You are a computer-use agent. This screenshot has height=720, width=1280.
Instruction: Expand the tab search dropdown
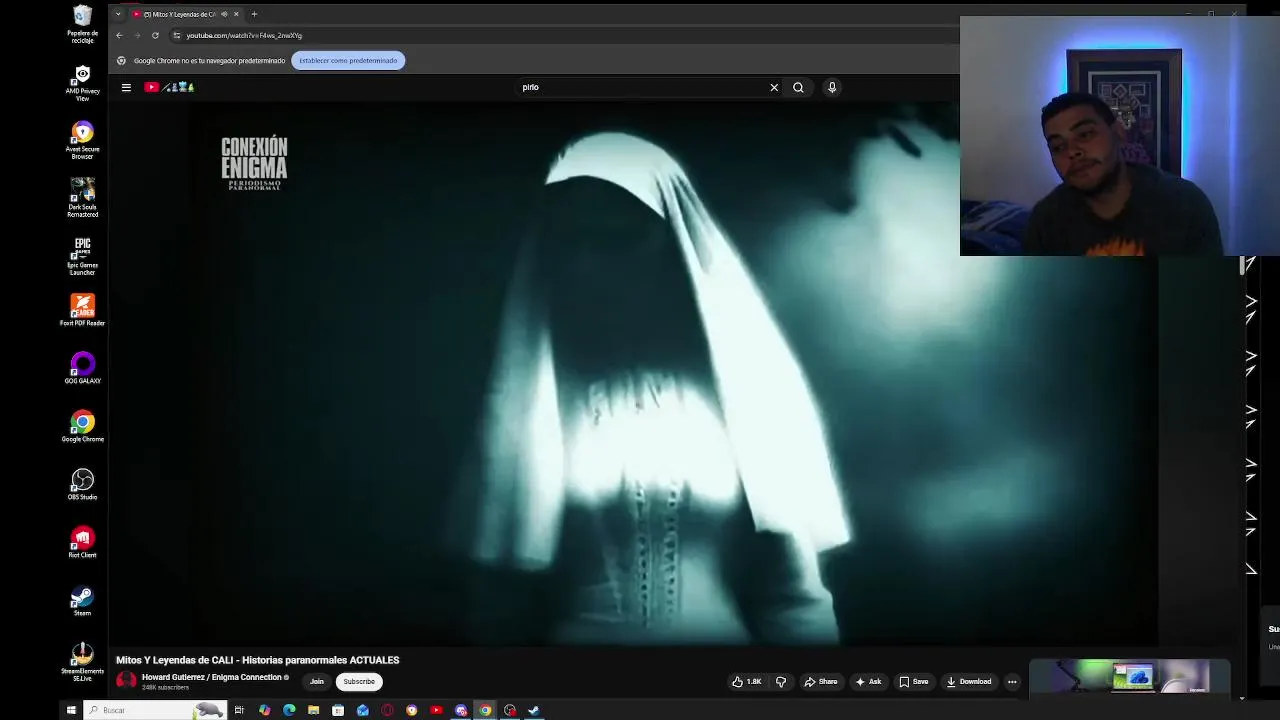118,14
